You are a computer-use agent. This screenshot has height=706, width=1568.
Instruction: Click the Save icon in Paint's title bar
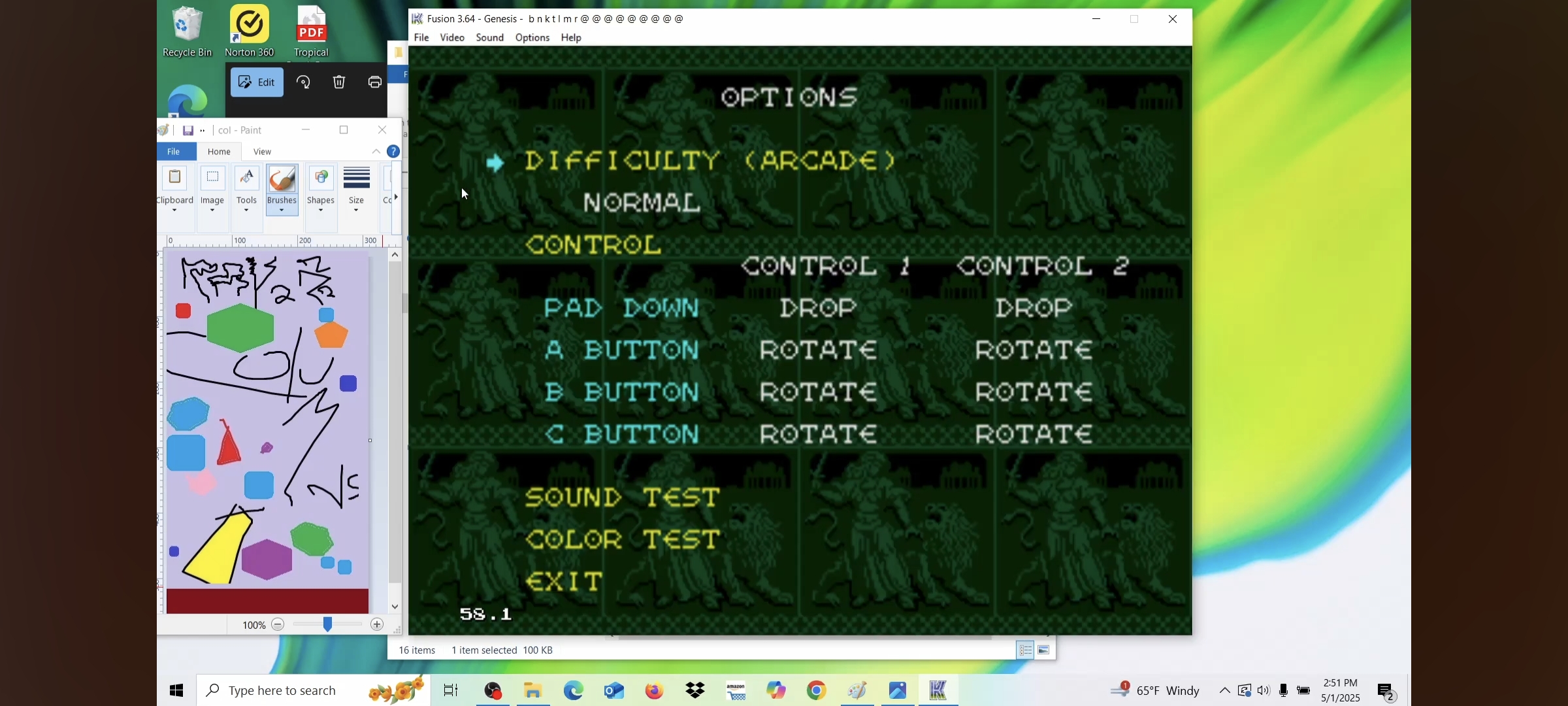tap(188, 131)
